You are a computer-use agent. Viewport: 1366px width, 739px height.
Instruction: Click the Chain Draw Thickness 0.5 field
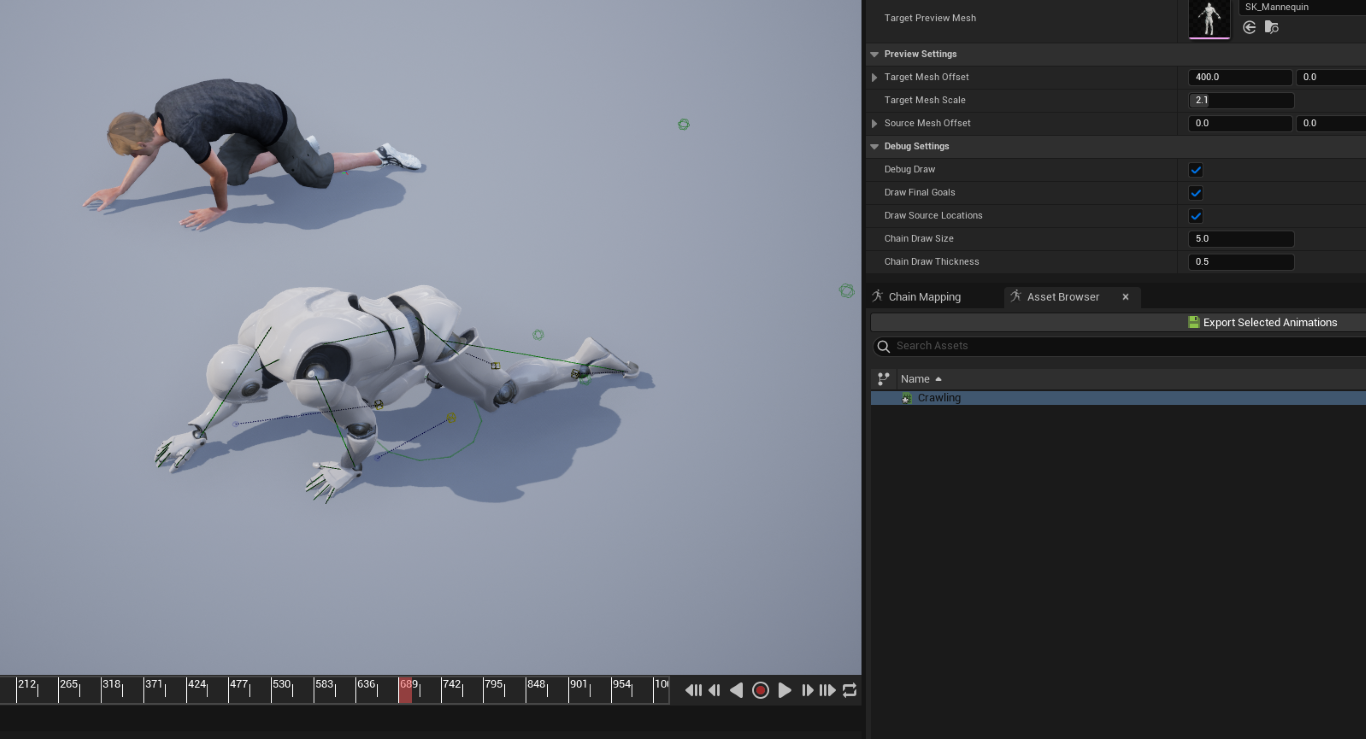point(1241,262)
